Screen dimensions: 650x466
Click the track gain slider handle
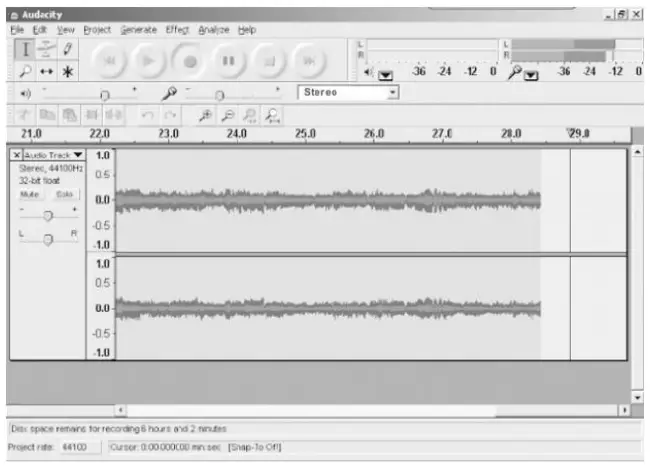click(x=48, y=216)
